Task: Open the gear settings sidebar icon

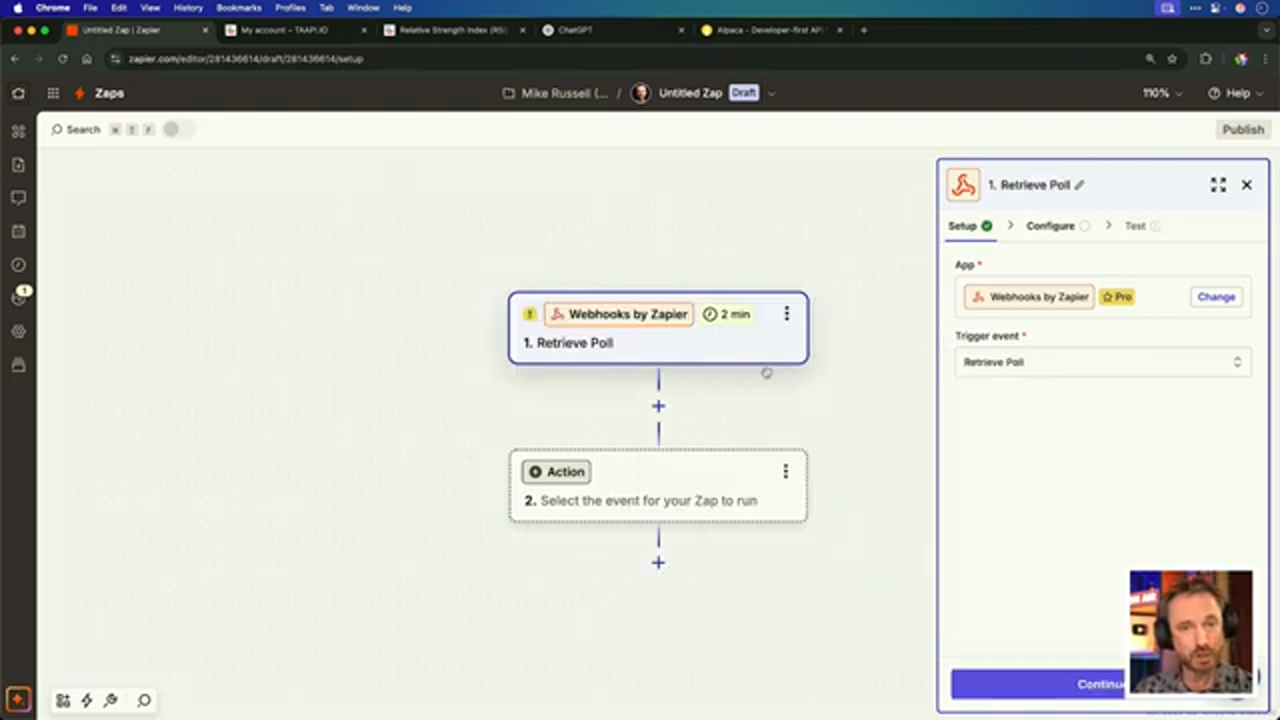Action: [x=18, y=331]
